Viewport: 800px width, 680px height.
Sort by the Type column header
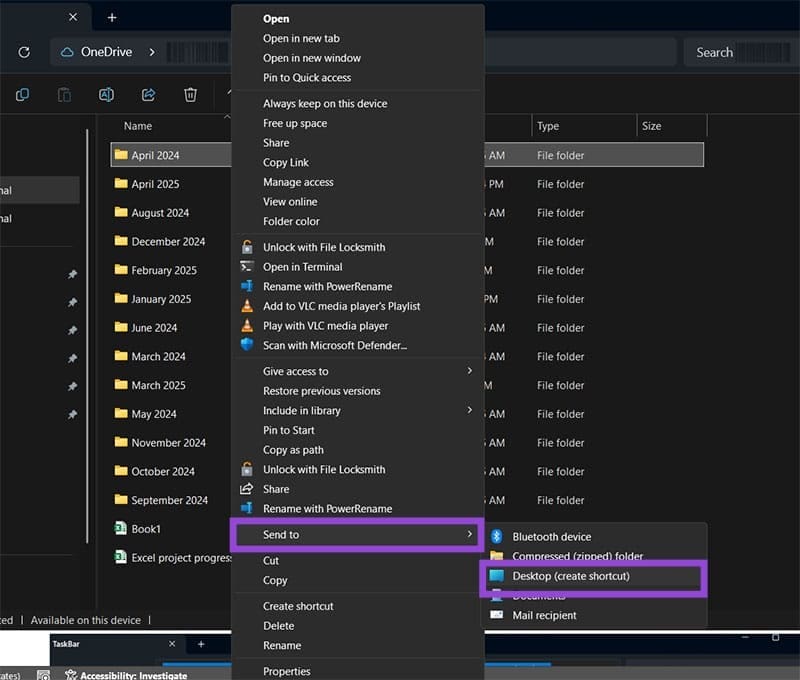[x=548, y=126]
